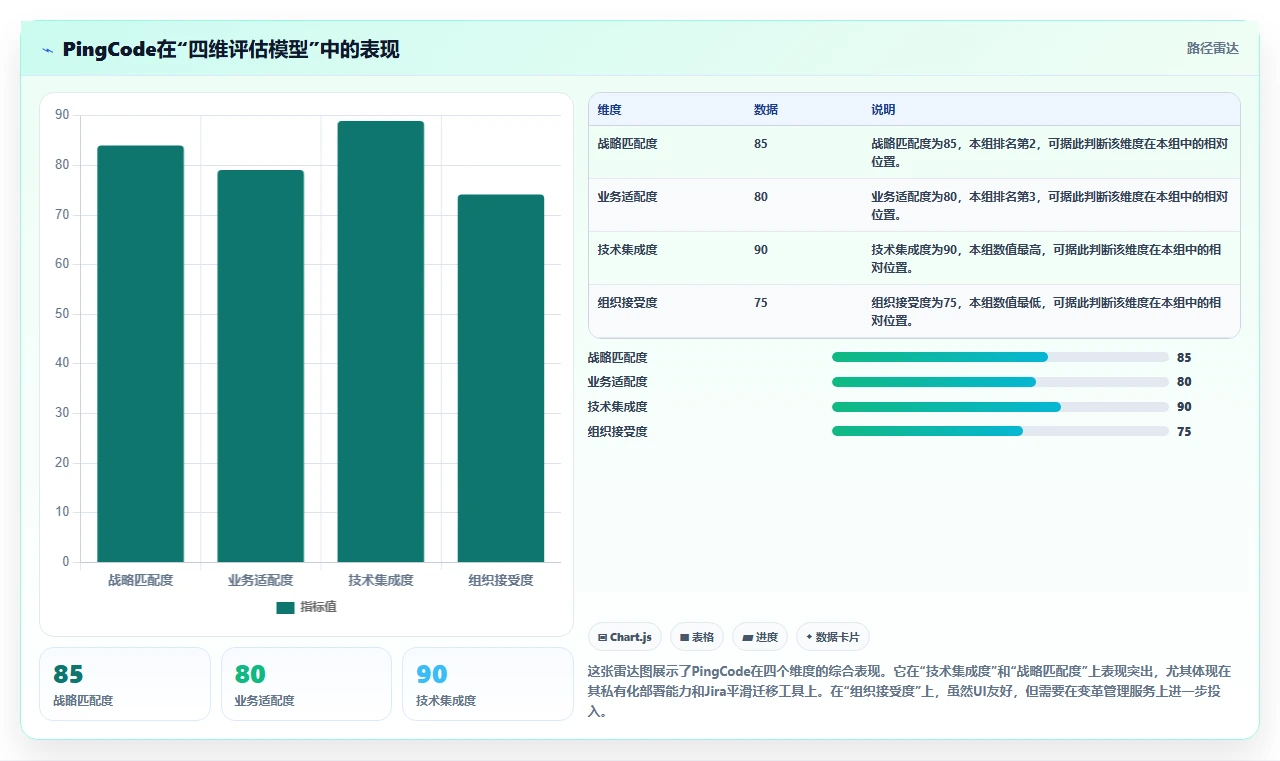Click y-axis tick label 50
Viewport: 1280px width, 761px height.
coord(62,314)
